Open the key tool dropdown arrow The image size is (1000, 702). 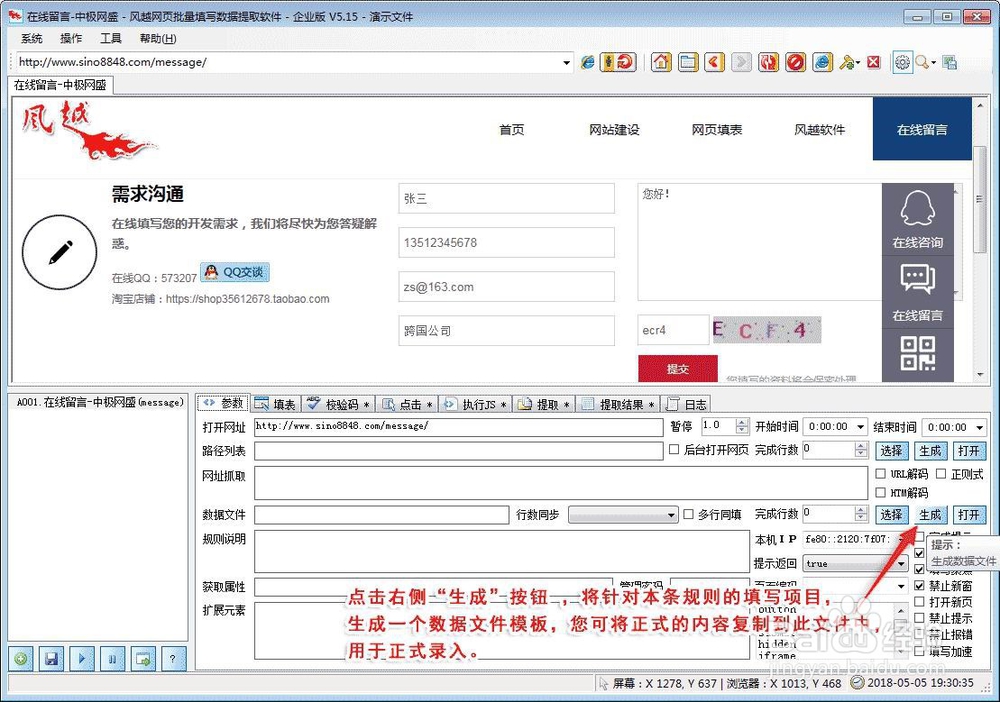[x=858, y=62]
